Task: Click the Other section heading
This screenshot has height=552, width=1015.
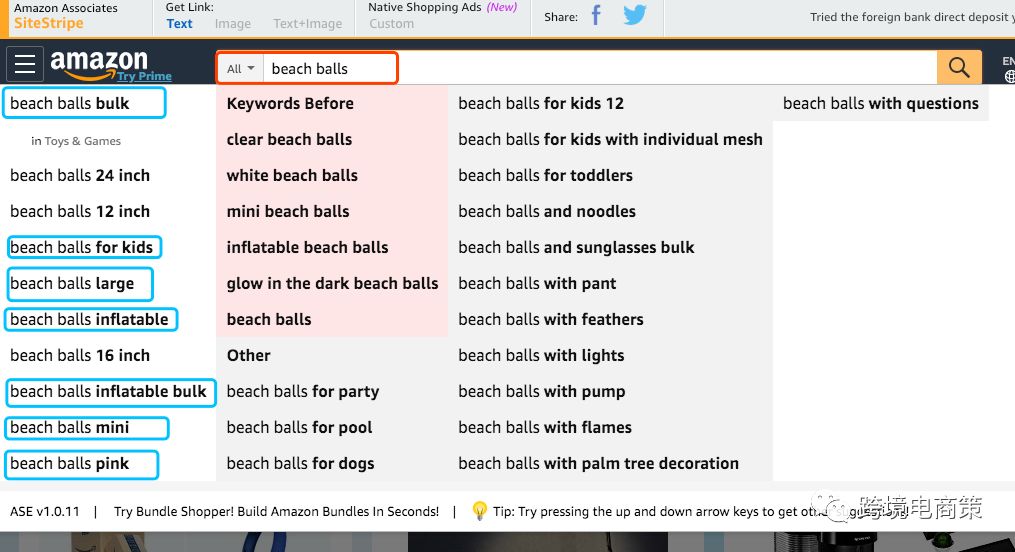Action: tap(249, 355)
